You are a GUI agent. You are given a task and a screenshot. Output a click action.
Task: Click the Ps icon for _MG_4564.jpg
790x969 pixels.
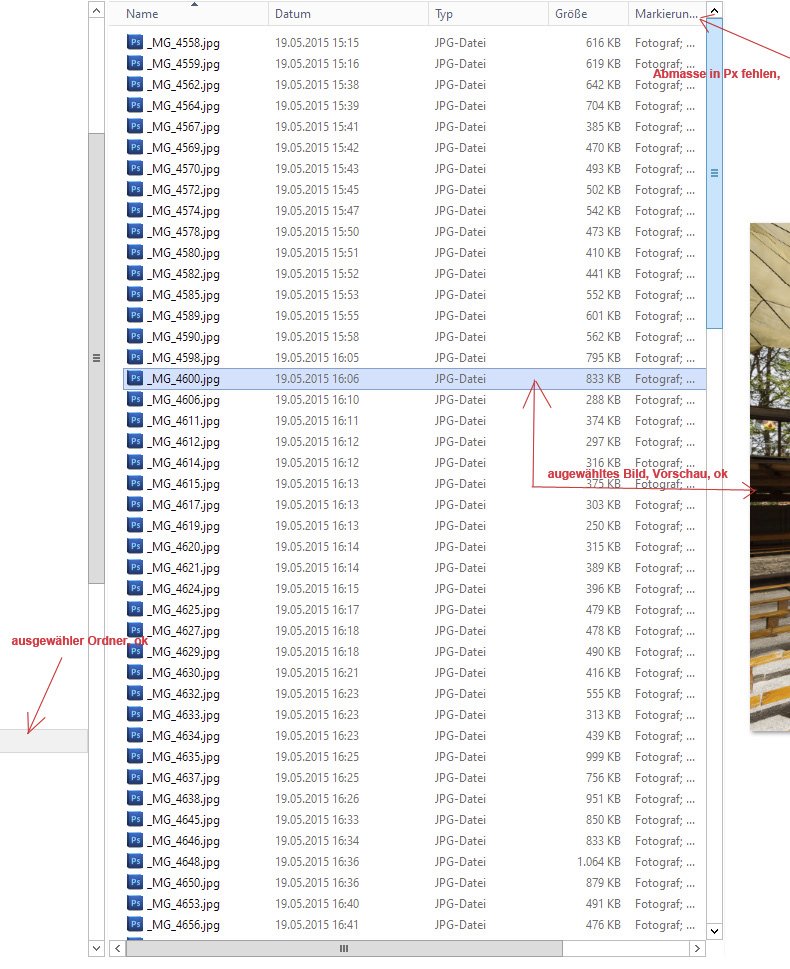coord(135,105)
